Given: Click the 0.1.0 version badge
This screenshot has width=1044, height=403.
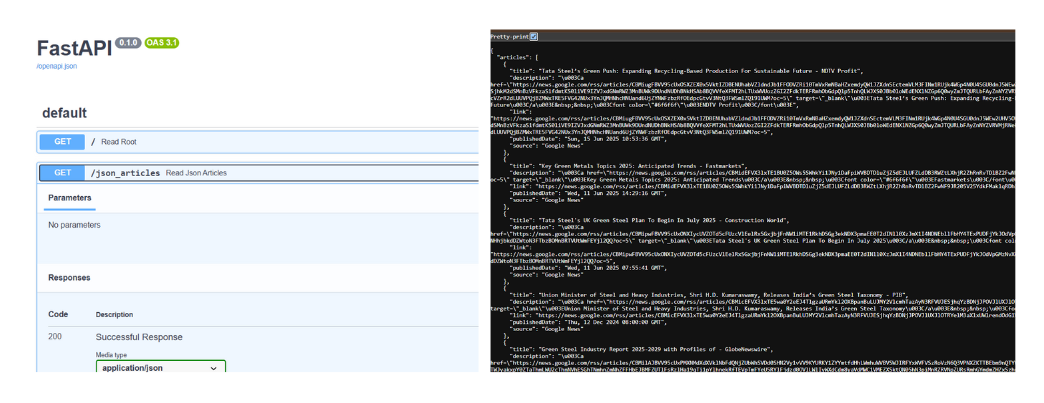Looking at the screenshot, I should [127, 42].
